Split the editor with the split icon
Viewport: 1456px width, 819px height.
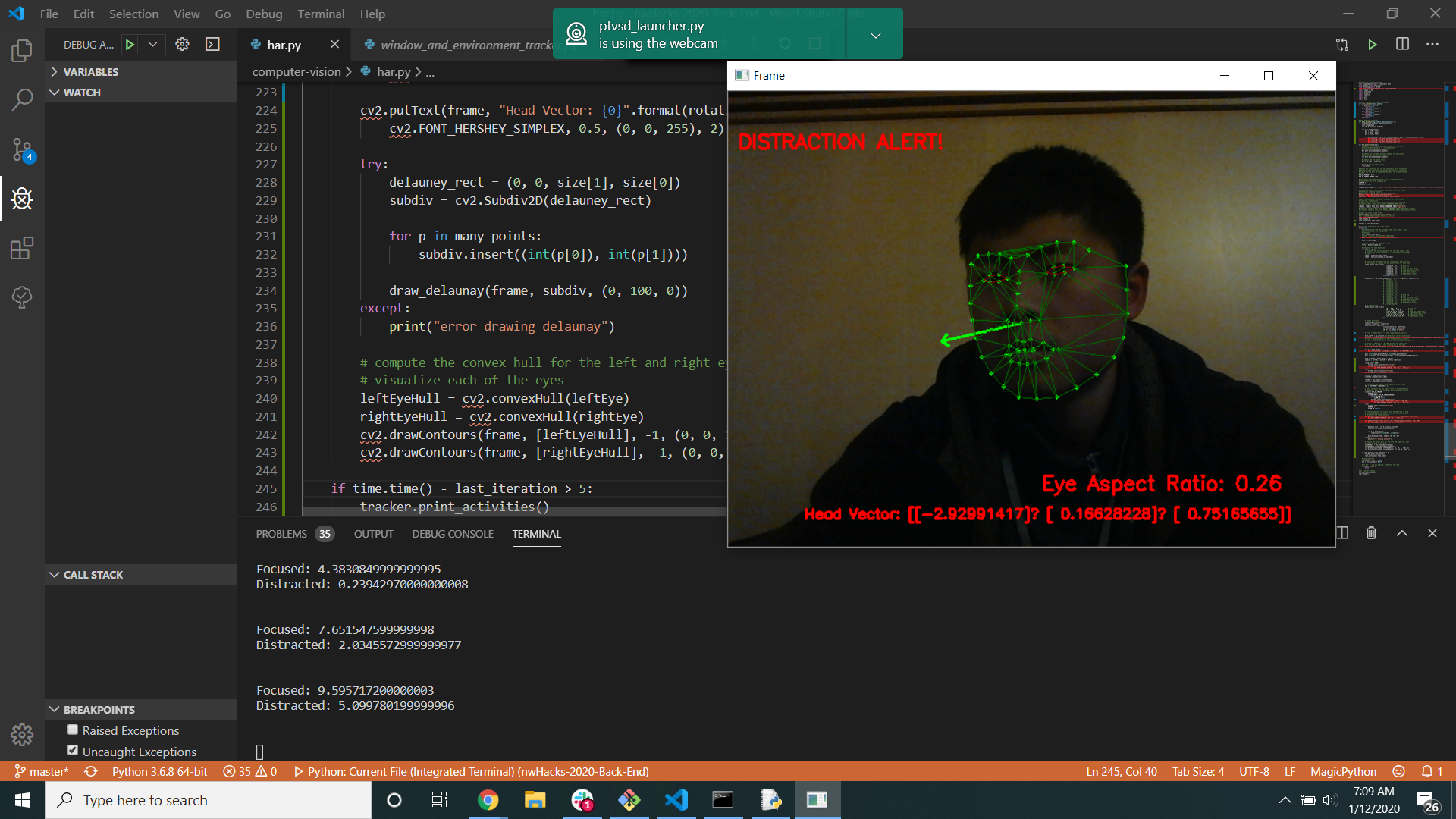coord(1402,45)
